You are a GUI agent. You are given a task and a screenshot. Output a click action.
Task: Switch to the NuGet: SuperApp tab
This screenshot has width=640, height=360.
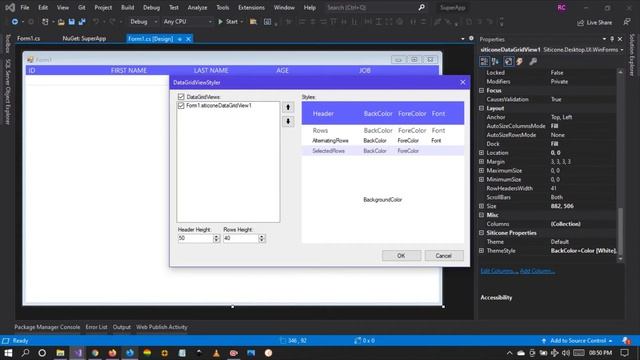pyautogui.click(x=84, y=39)
